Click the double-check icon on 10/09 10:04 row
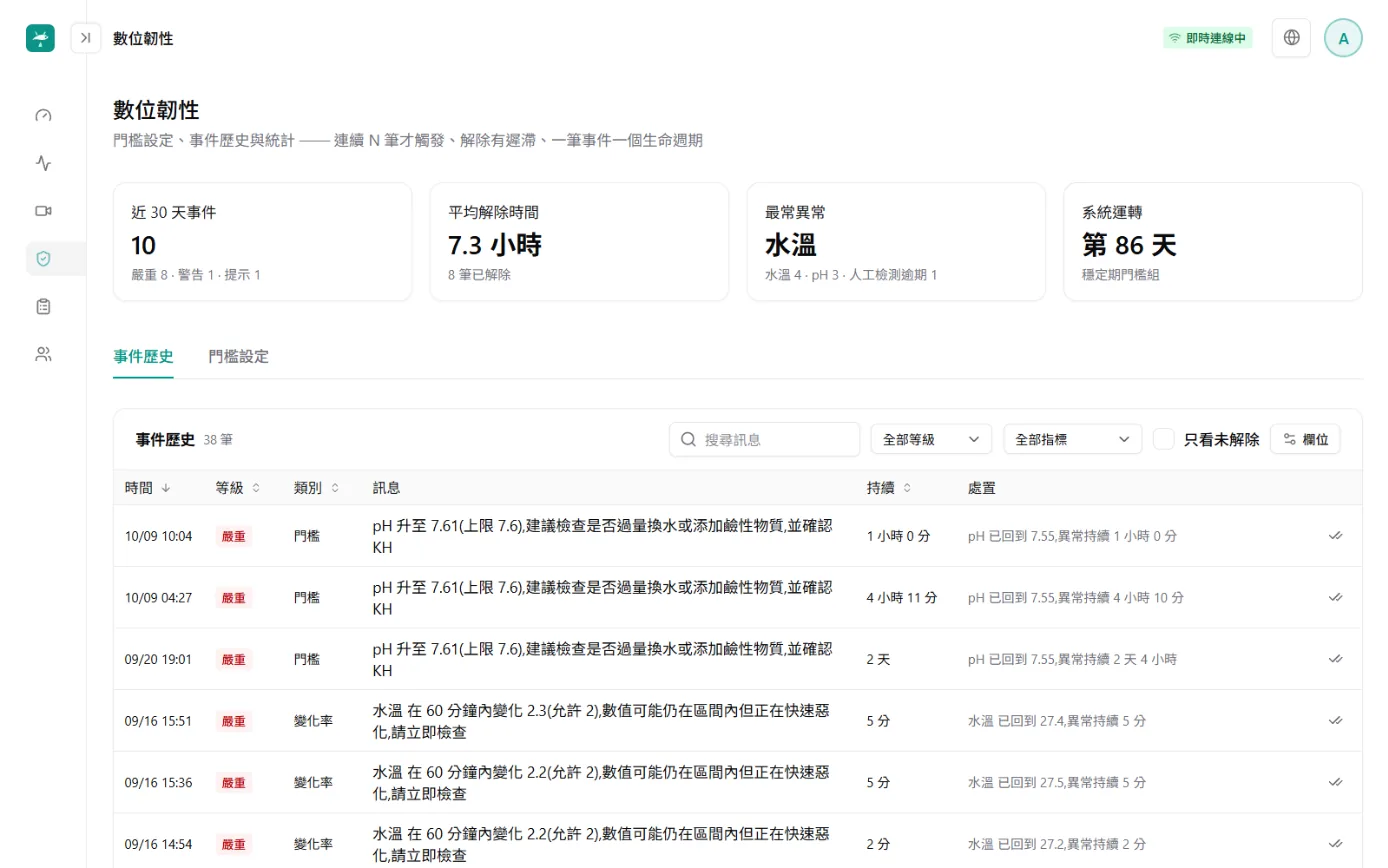The width and height of the screenshot is (1388, 868). [x=1335, y=536]
